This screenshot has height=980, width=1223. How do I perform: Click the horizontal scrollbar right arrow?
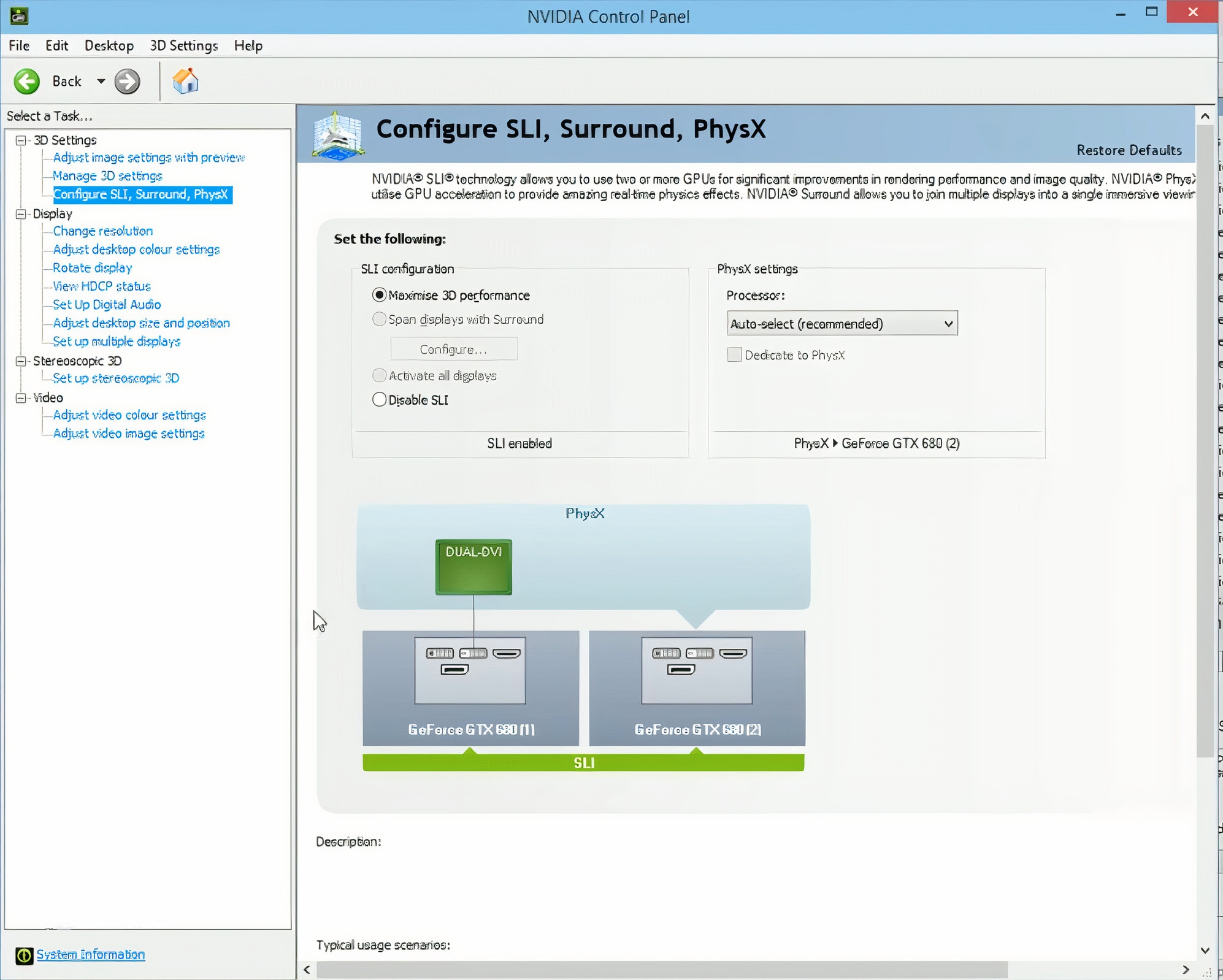1186,970
